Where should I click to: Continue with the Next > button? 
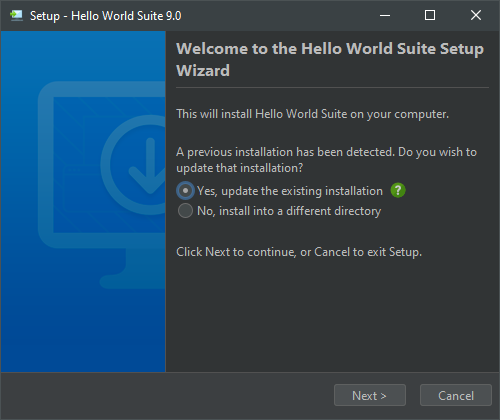coord(370,395)
